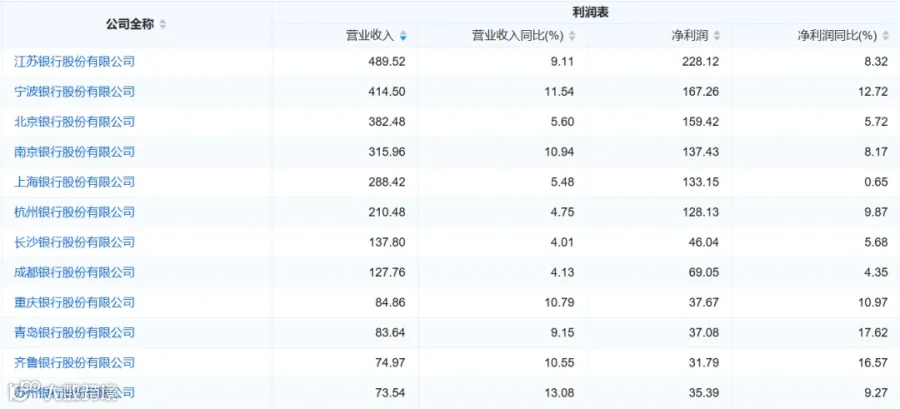Select revenue growth cell 10.94

tap(558, 152)
